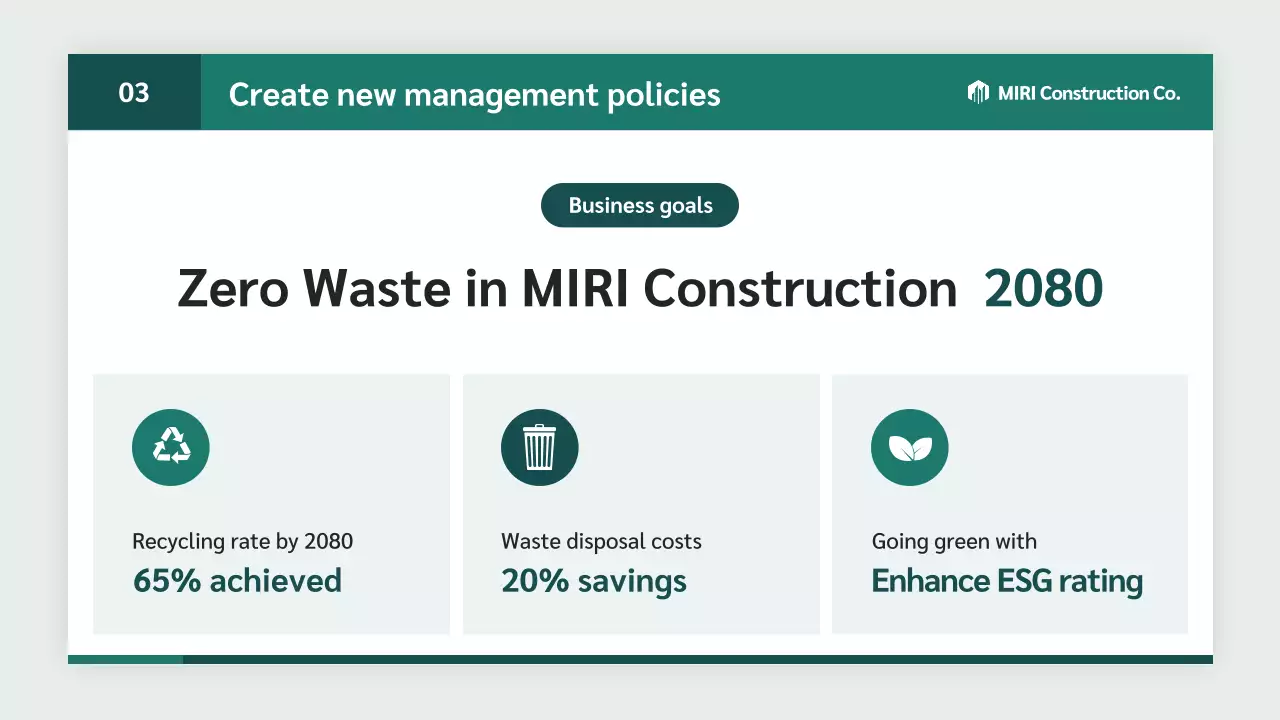Select the Recycling rate by 2080 label
The image size is (1280, 720).
(x=242, y=541)
